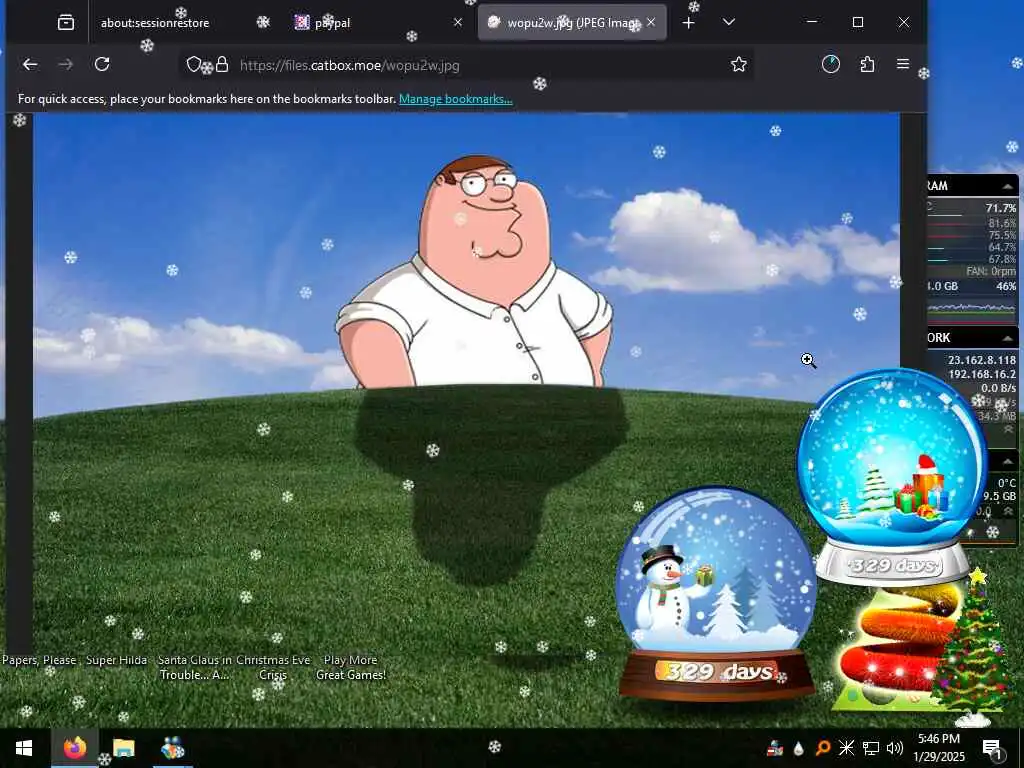Open the Firefox View button

pyautogui.click(x=65, y=23)
